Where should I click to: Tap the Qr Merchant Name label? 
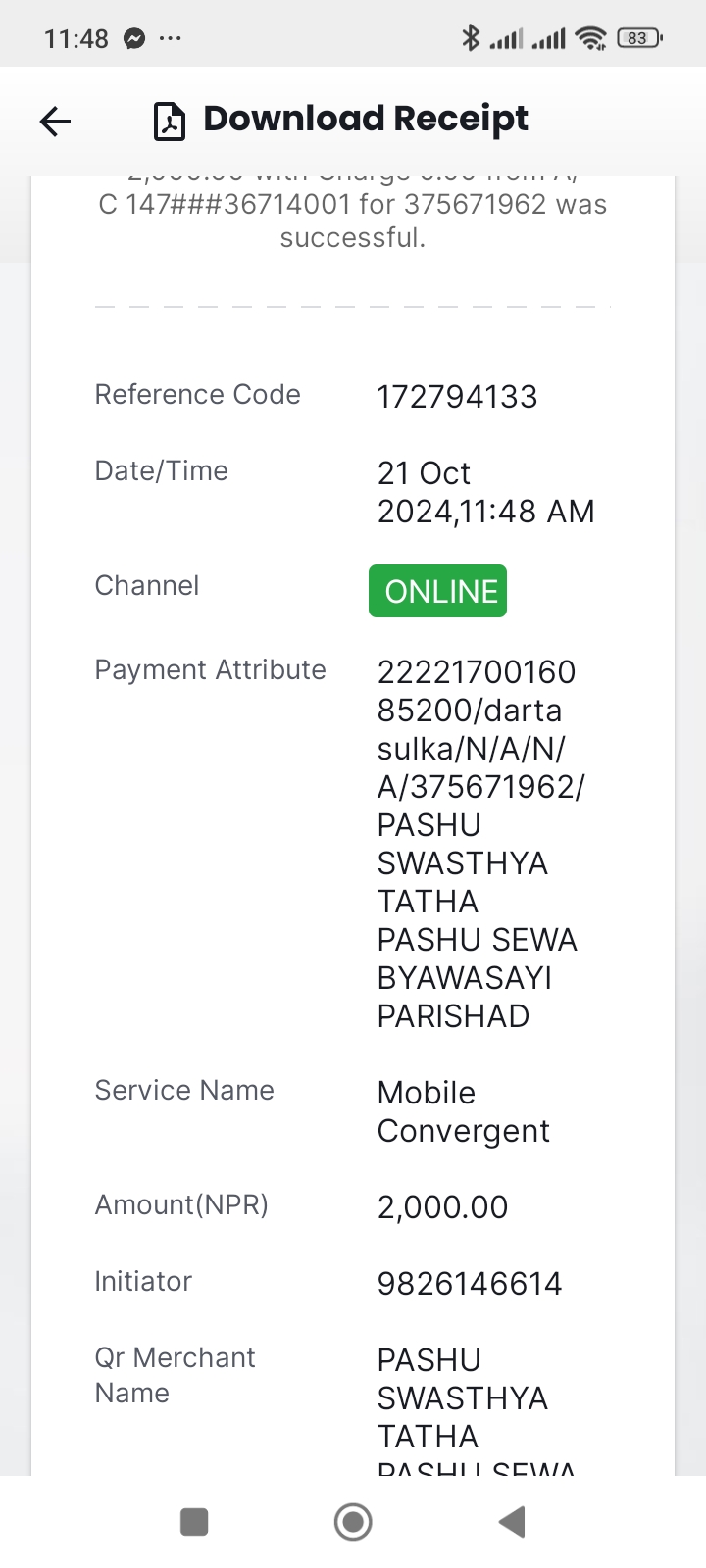[175, 1375]
